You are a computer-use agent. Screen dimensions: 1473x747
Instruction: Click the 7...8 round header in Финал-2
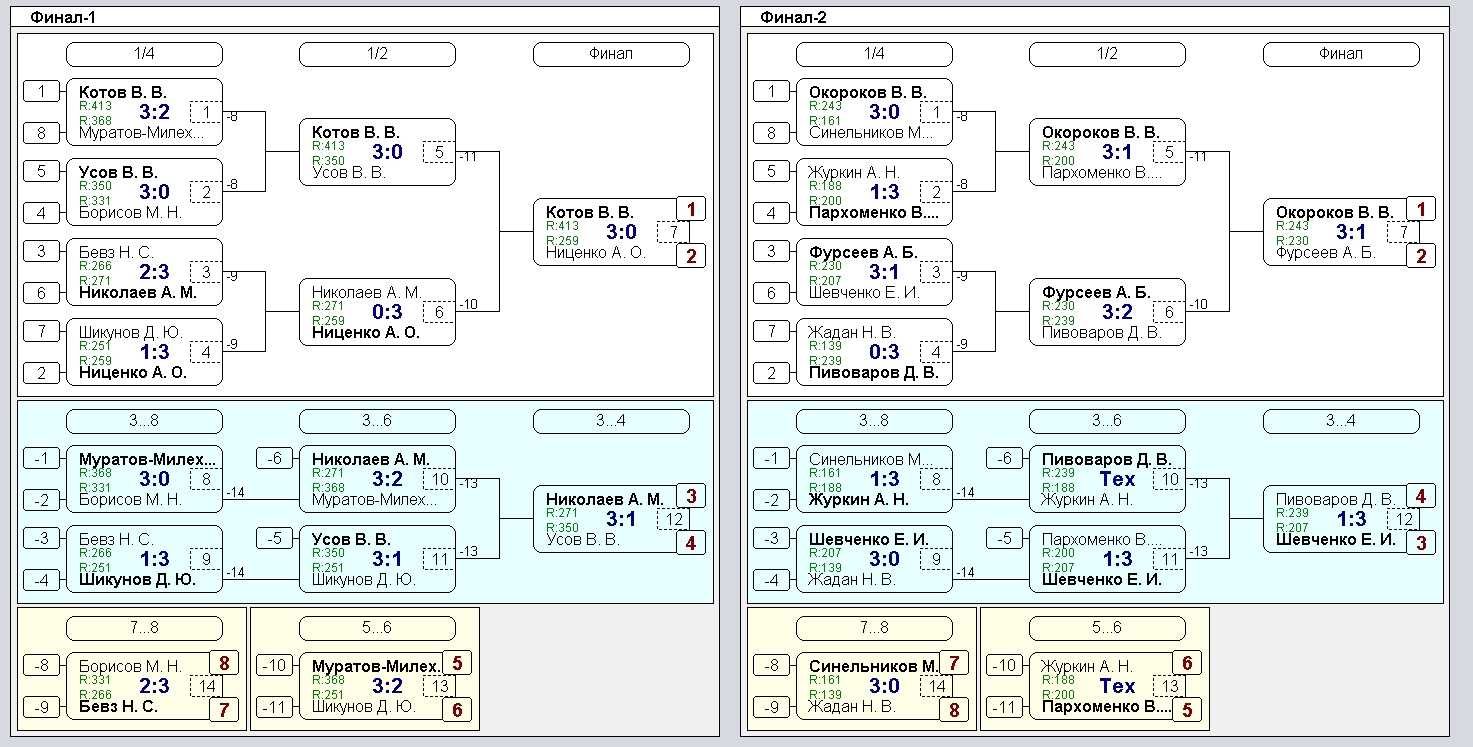click(x=874, y=628)
